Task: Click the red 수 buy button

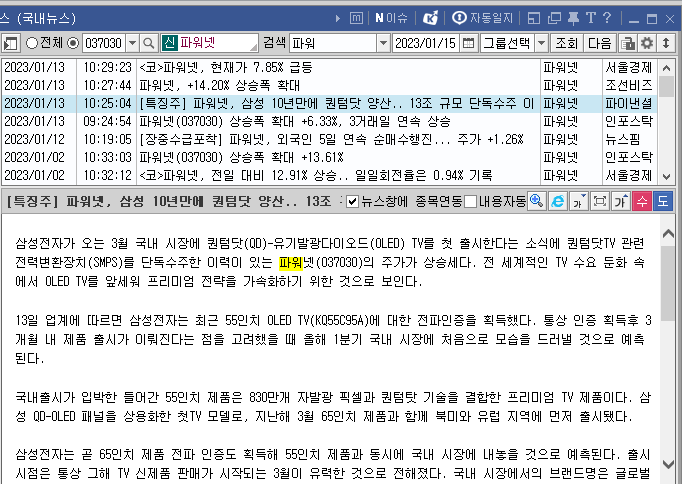Action: tap(642, 201)
